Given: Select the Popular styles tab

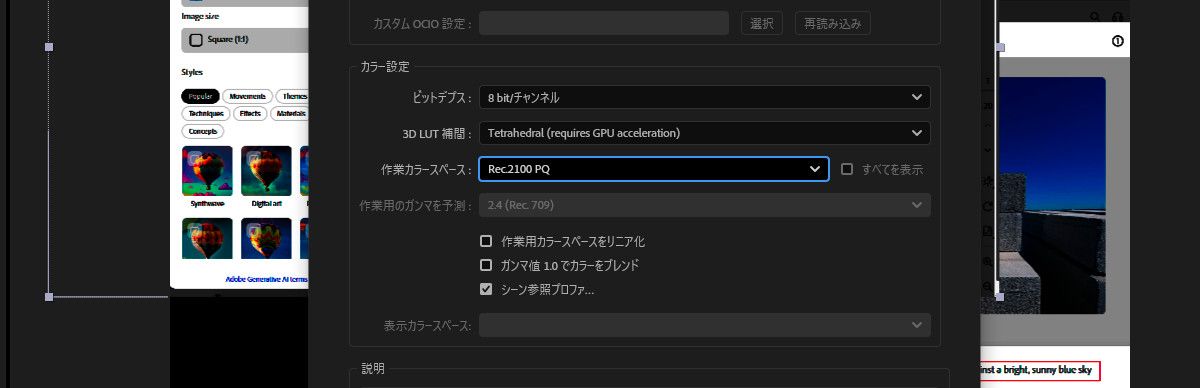Looking at the screenshot, I should [200, 96].
